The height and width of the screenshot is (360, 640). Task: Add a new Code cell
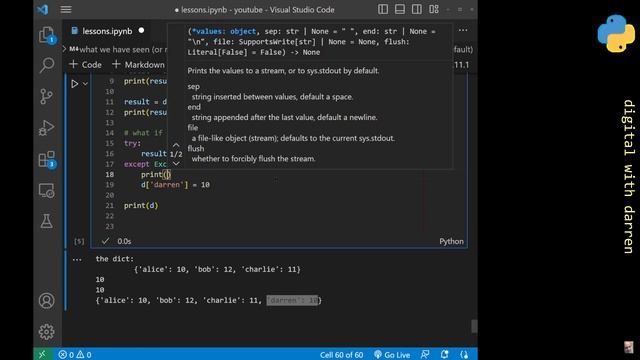[85, 64]
